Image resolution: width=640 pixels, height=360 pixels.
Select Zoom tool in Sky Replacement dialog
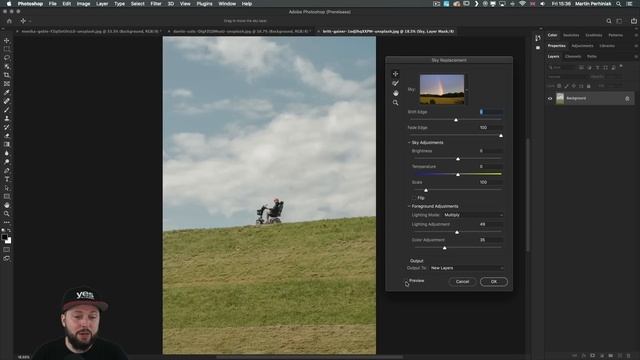395,103
